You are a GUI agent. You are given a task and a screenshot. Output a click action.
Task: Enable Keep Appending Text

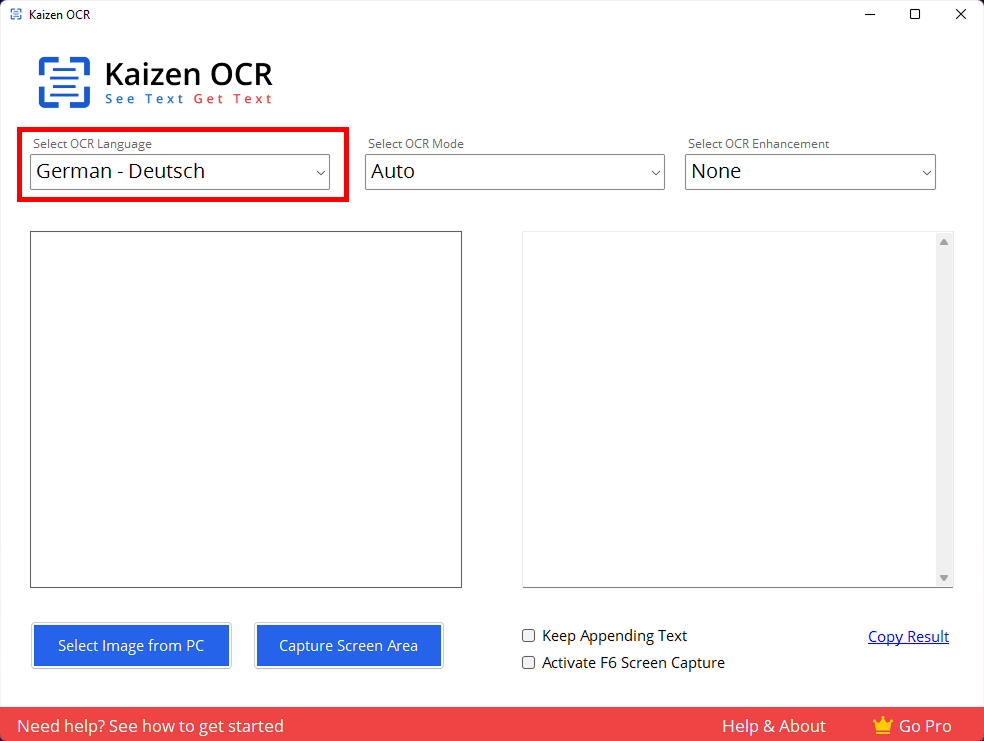pyautogui.click(x=528, y=636)
